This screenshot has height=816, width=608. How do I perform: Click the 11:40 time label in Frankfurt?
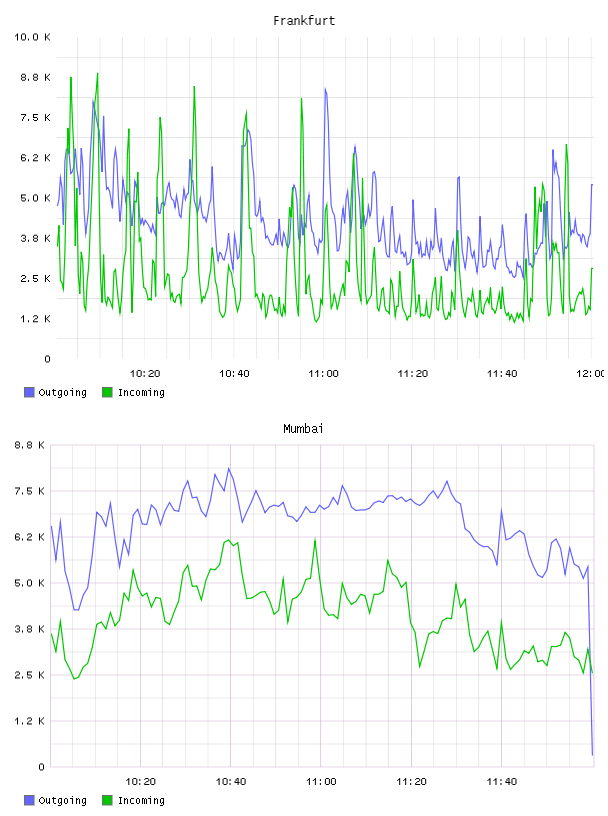(x=502, y=374)
